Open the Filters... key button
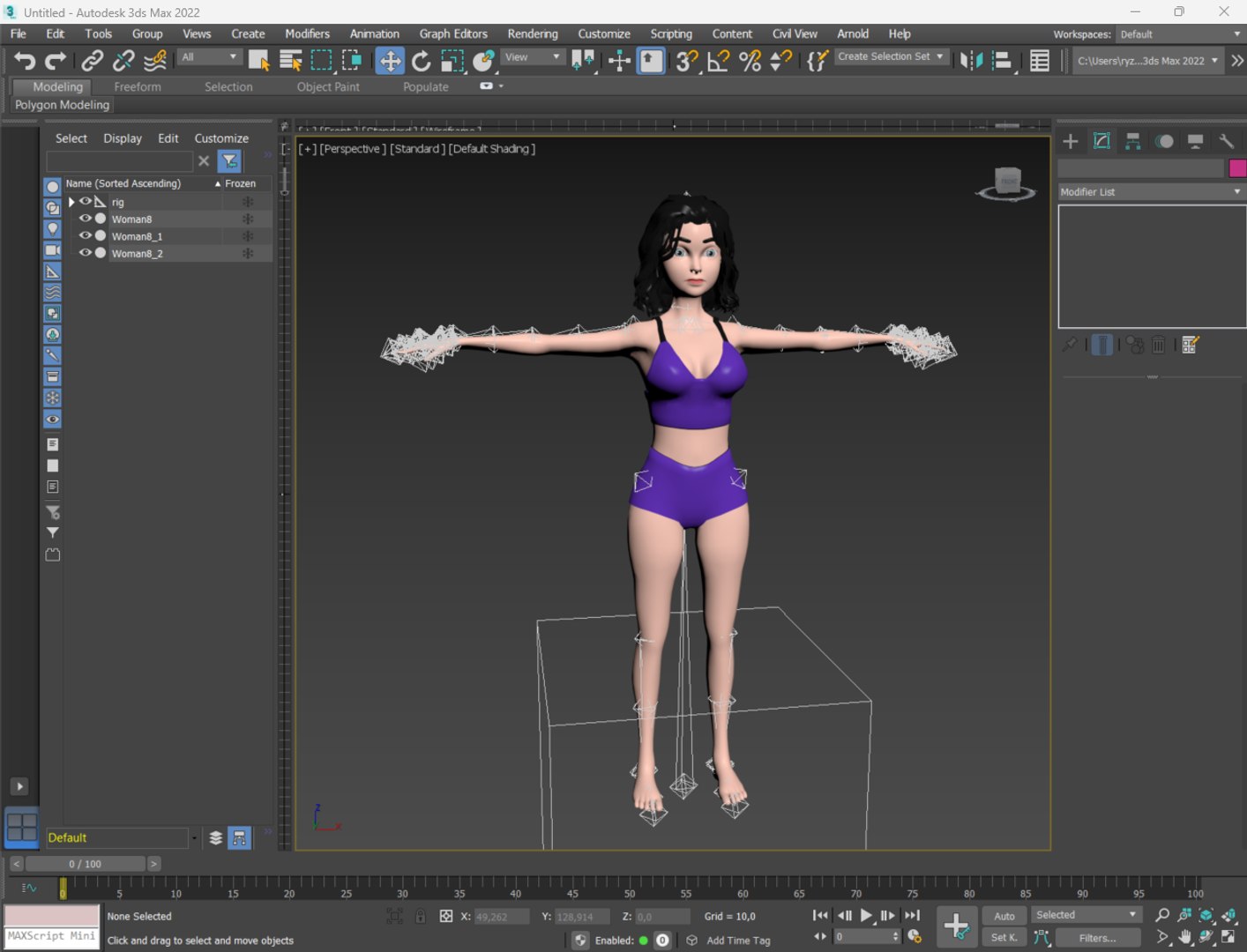Image resolution: width=1247 pixels, height=952 pixels. point(1096,938)
